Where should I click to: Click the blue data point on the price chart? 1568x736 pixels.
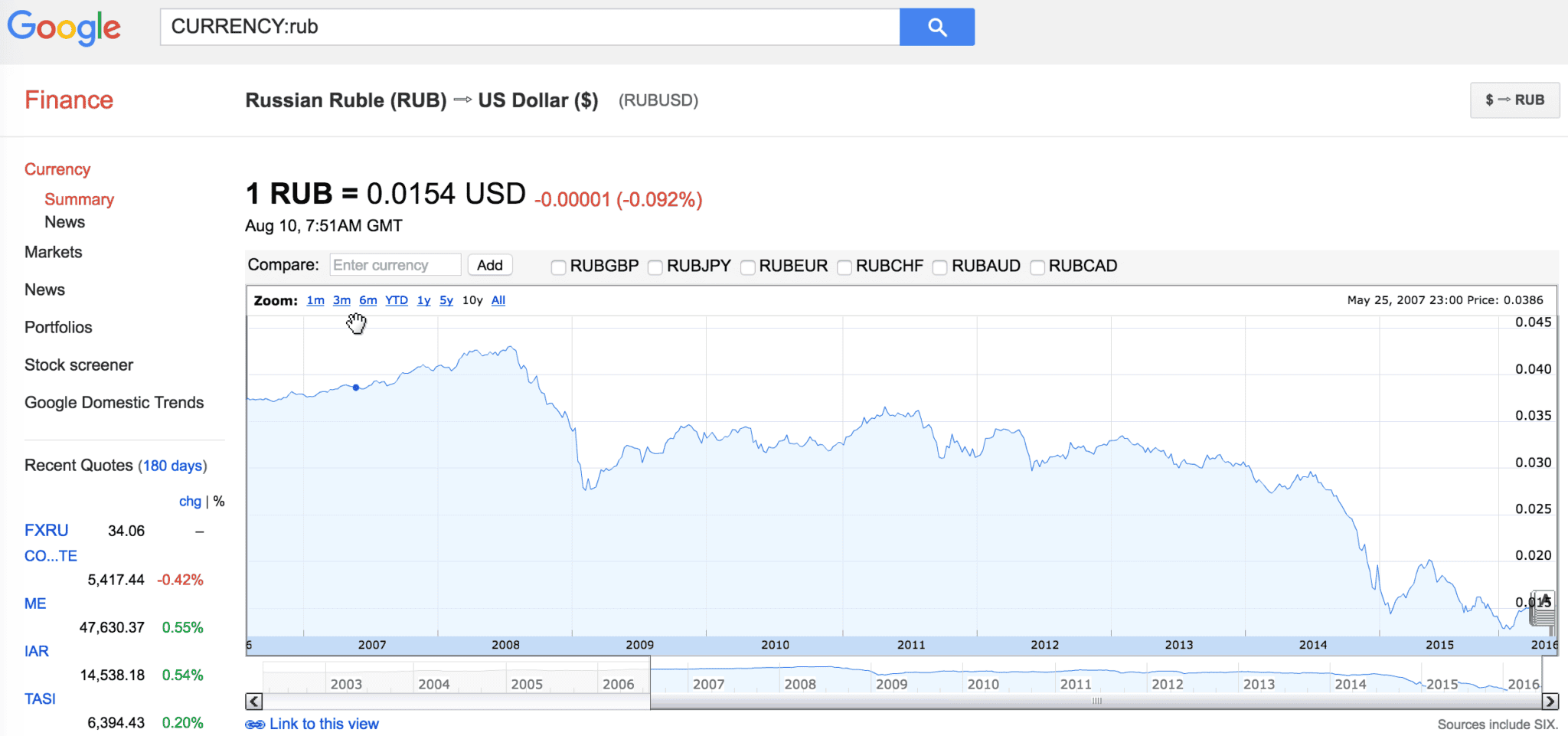356,388
